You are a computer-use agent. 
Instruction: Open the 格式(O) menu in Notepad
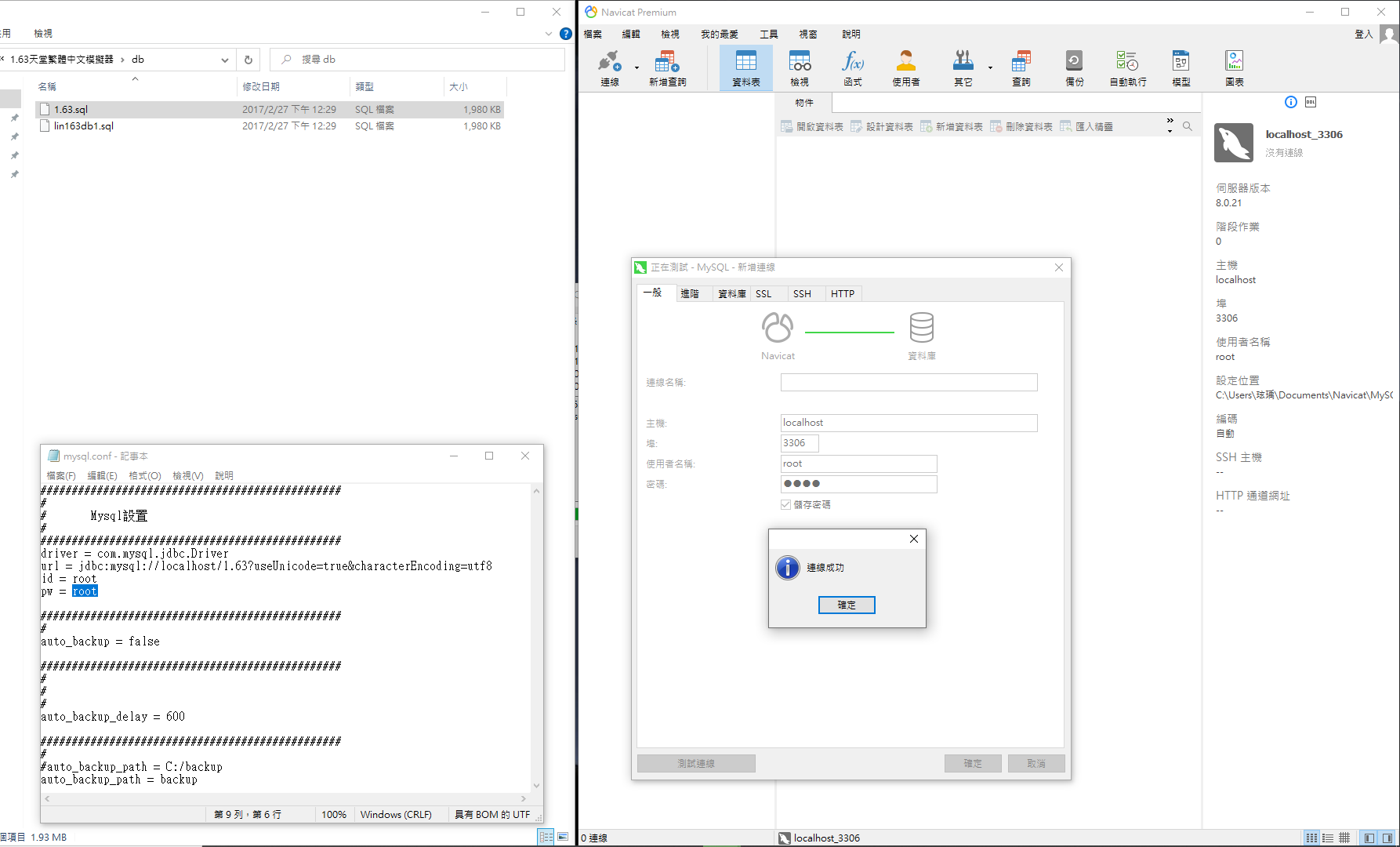(145, 475)
